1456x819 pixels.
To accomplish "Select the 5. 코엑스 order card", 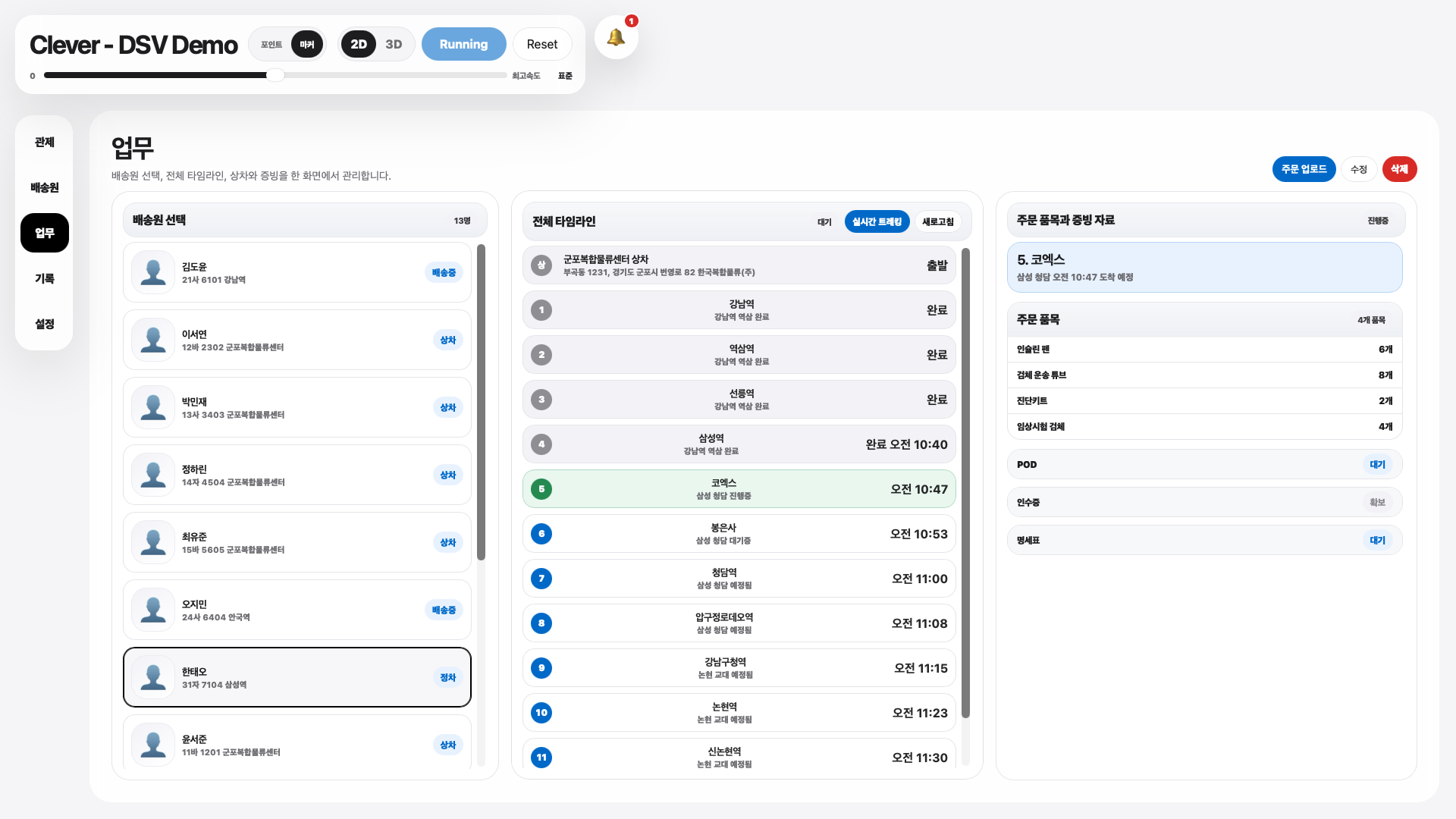I will click(1204, 267).
